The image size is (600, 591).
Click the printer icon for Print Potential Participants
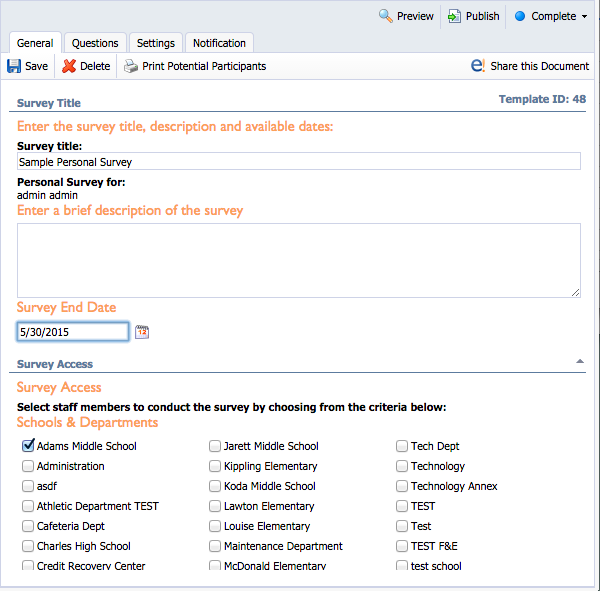[x=131, y=66]
